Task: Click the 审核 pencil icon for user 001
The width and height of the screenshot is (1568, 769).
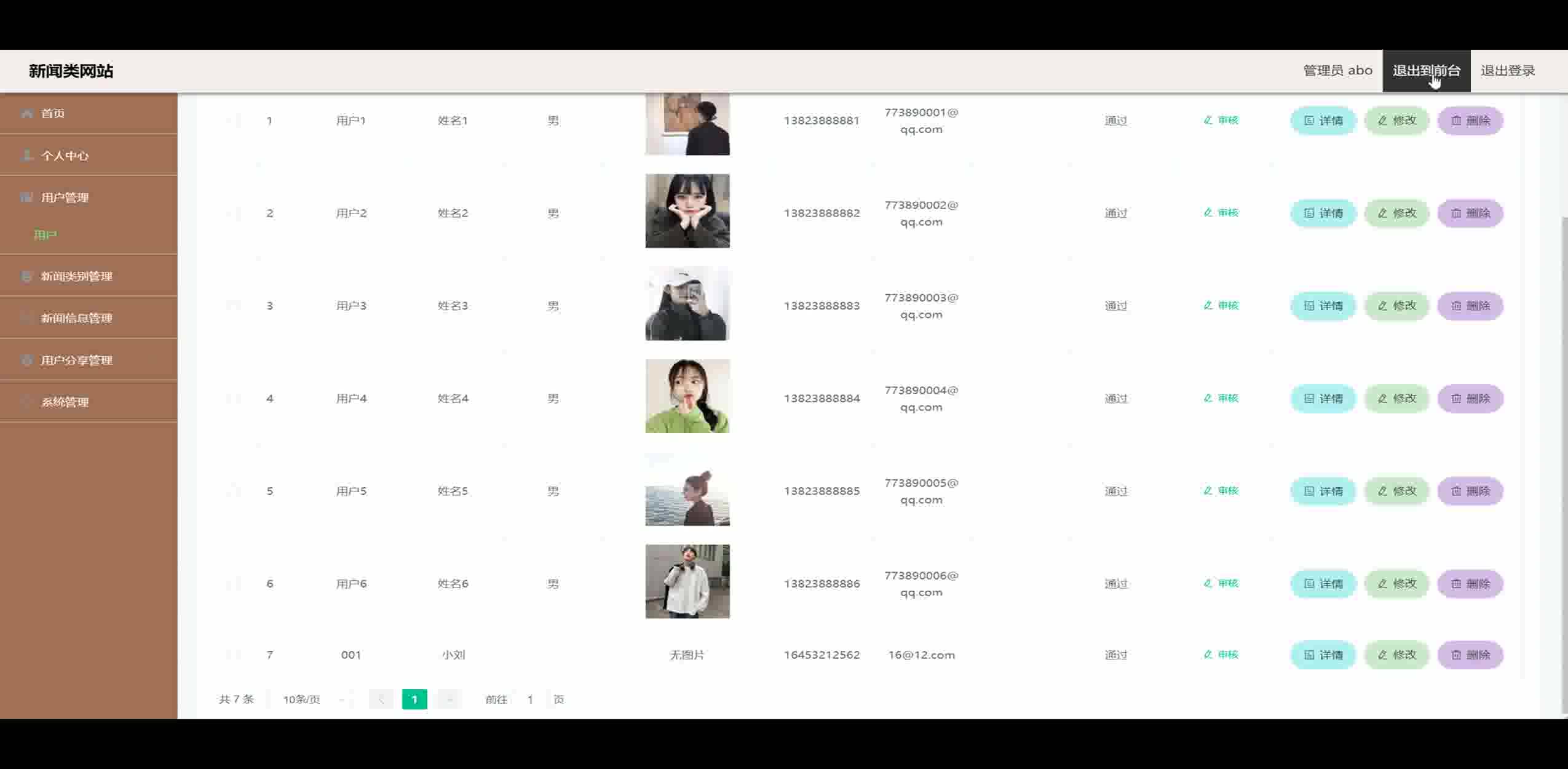Action: (x=1208, y=655)
